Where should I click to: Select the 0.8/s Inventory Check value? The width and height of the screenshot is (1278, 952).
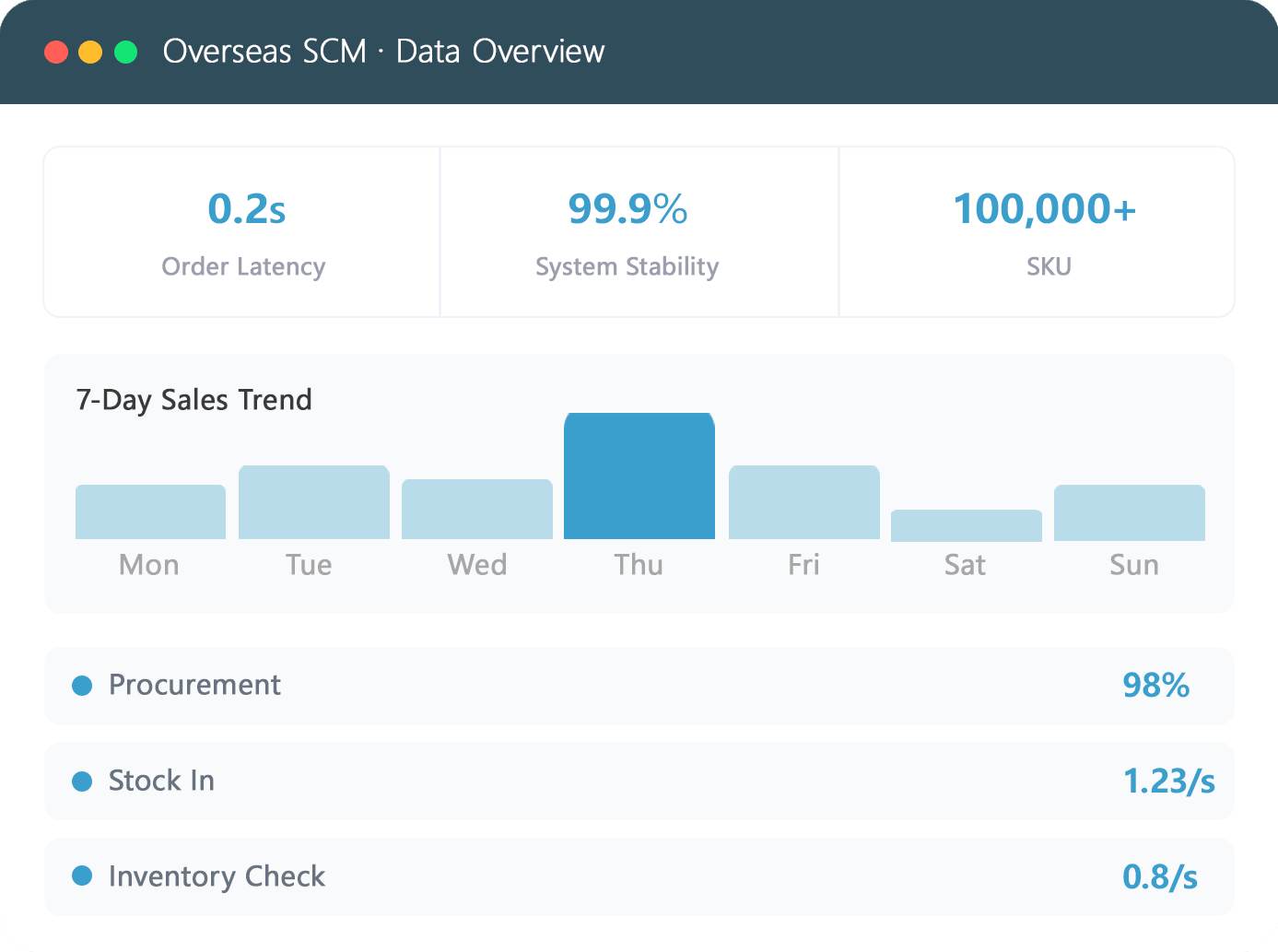(1160, 876)
